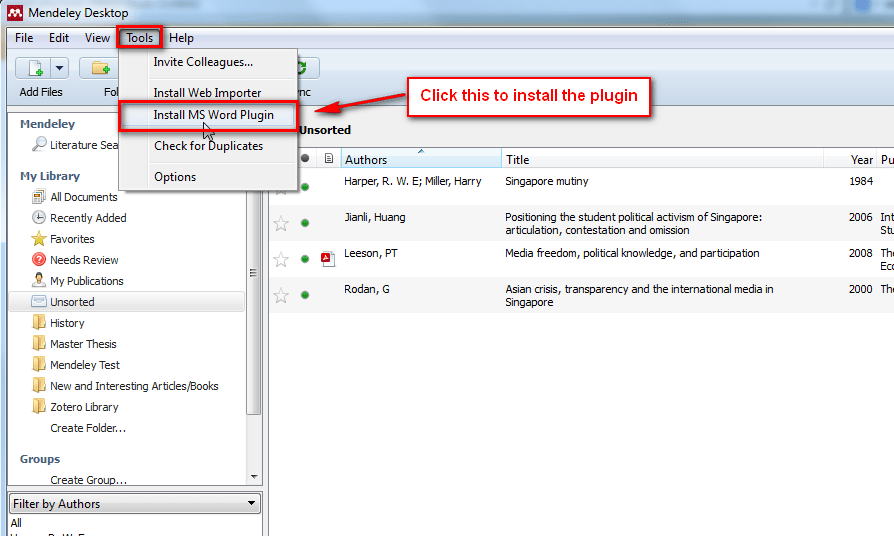Star the Rodan, G entry as favorite
Image resolution: width=894 pixels, height=536 pixels.
[281, 295]
